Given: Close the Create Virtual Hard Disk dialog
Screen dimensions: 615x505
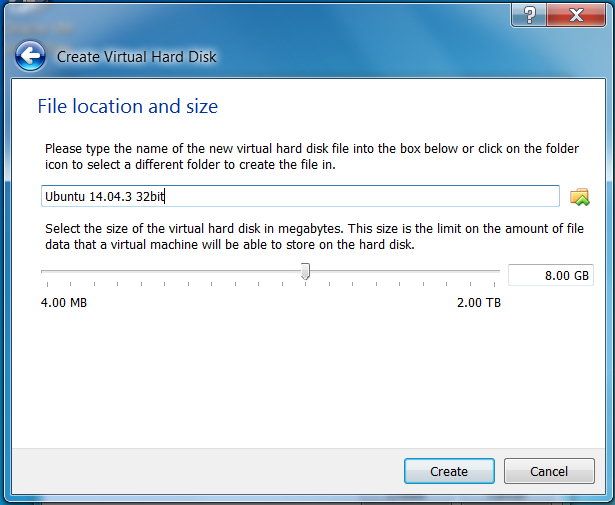Looking at the screenshot, I should 576,15.
